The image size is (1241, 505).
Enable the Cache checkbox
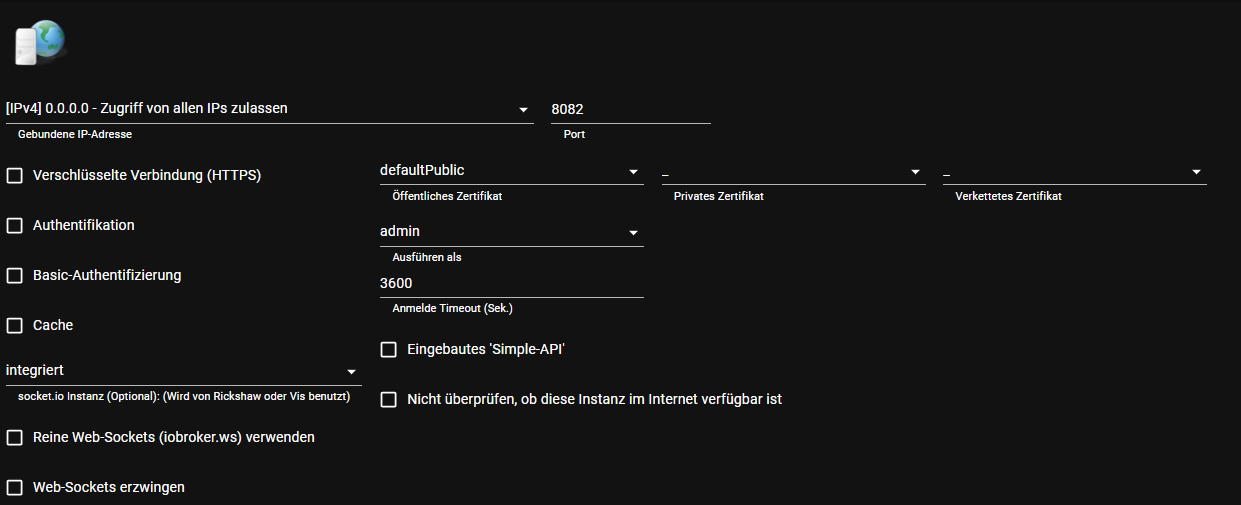15,326
